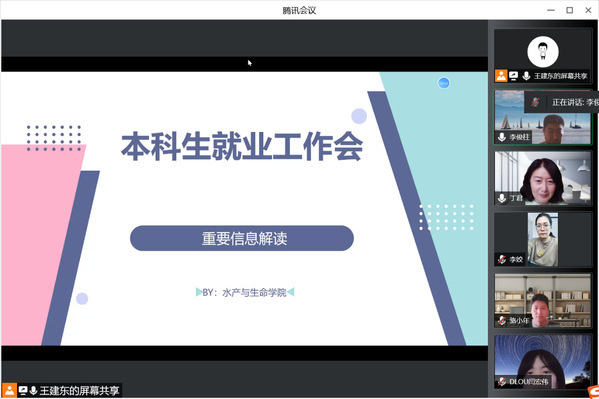Click the muted mic icon beside DLOU name
The image size is (599, 399).
[502, 381]
